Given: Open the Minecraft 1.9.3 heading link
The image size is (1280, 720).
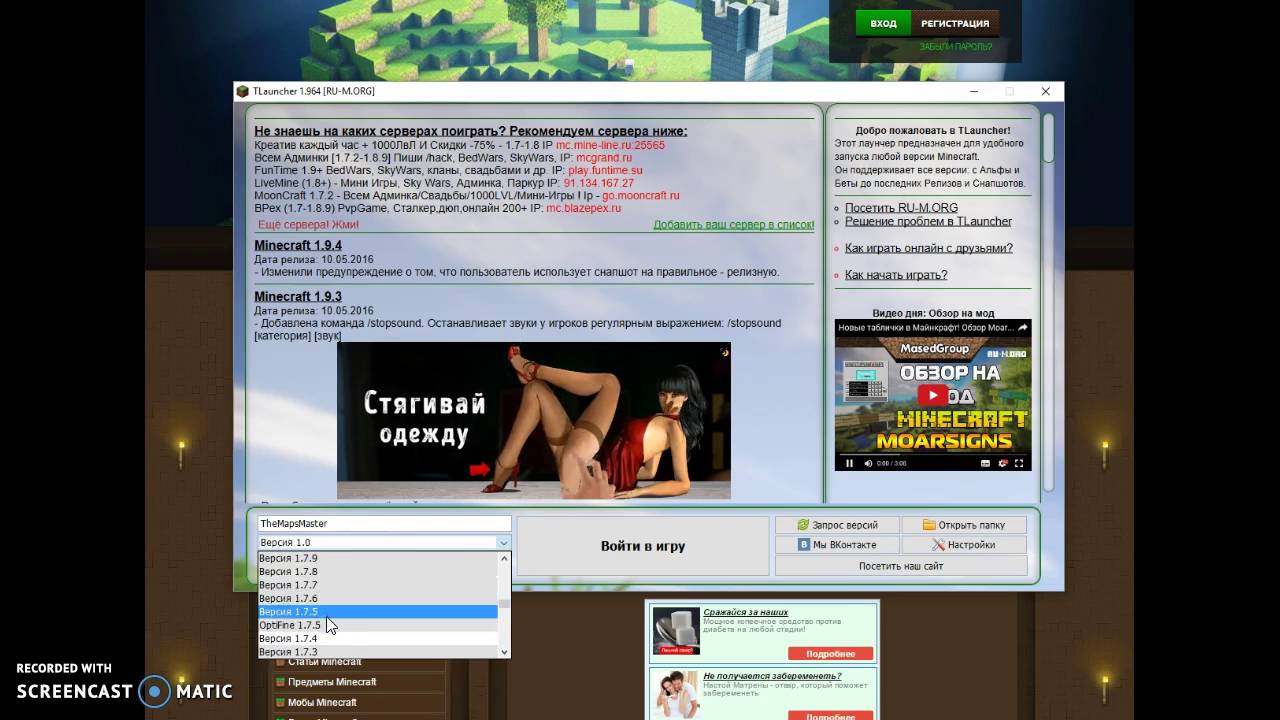Looking at the screenshot, I should tap(298, 297).
